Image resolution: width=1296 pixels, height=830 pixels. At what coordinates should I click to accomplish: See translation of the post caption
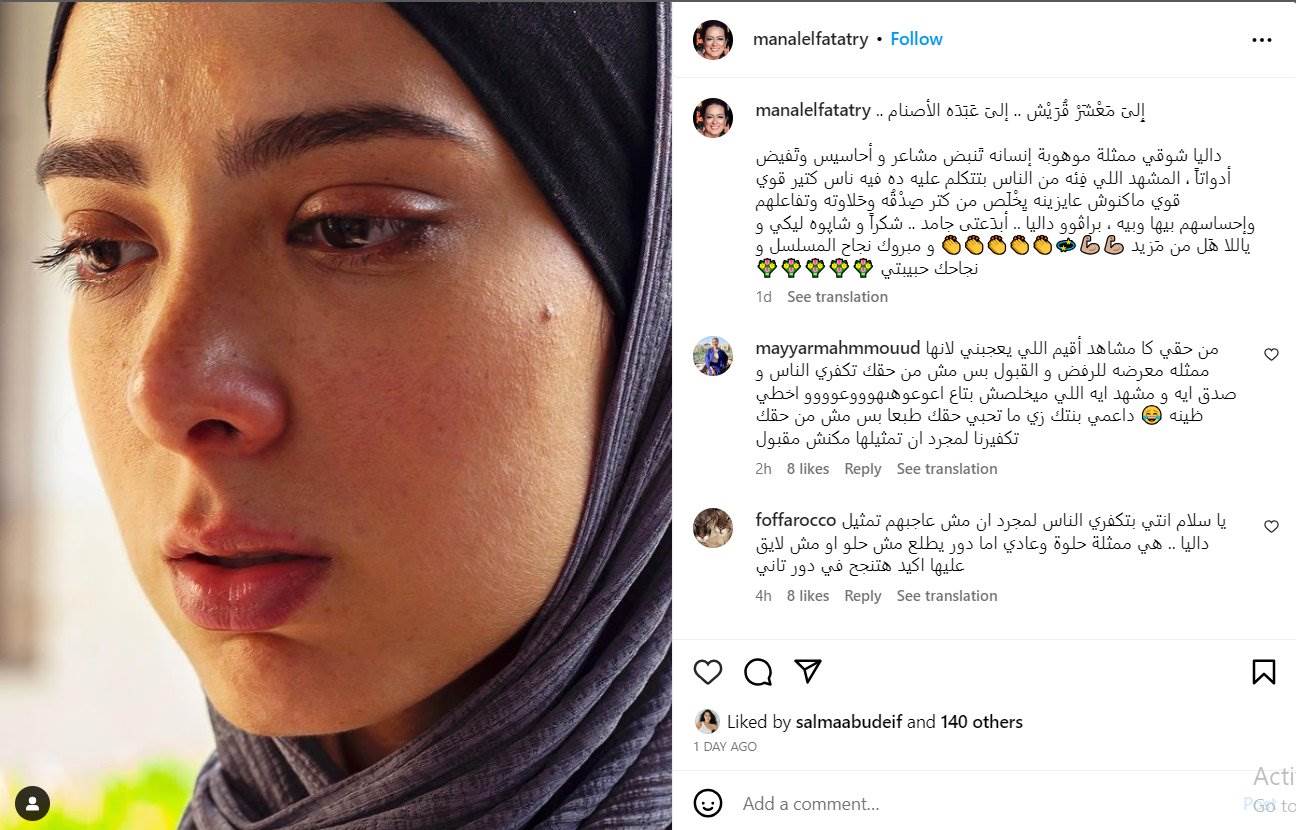tap(837, 297)
